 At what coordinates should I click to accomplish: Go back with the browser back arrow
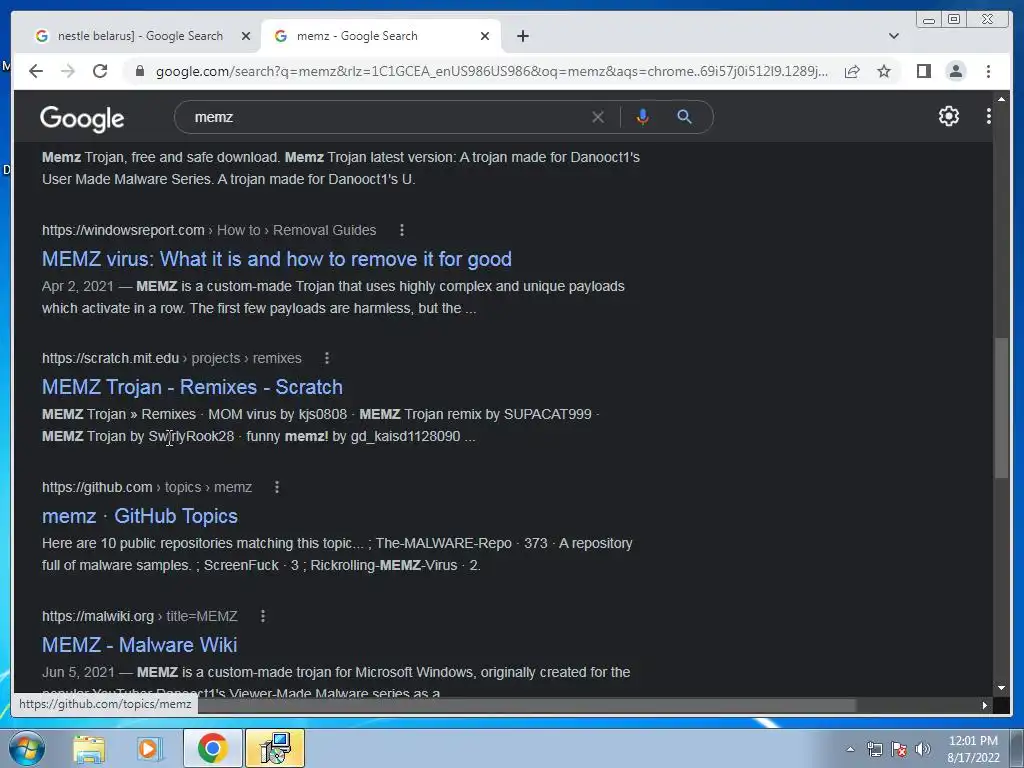click(x=36, y=71)
